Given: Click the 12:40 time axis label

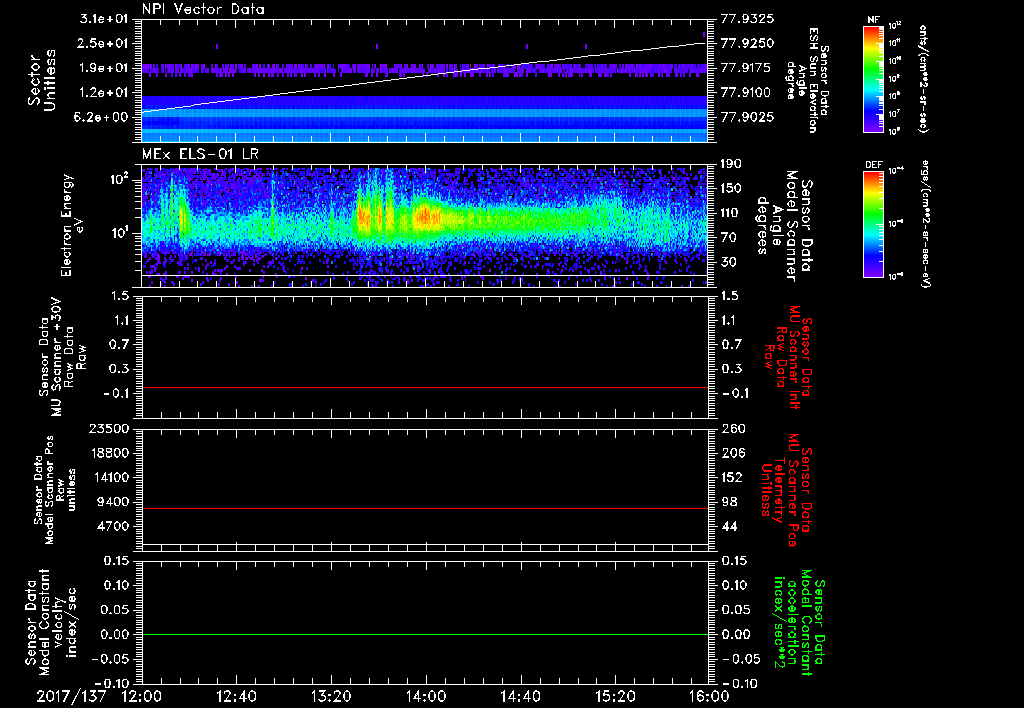Looking at the screenshot, I should (237, 695).
